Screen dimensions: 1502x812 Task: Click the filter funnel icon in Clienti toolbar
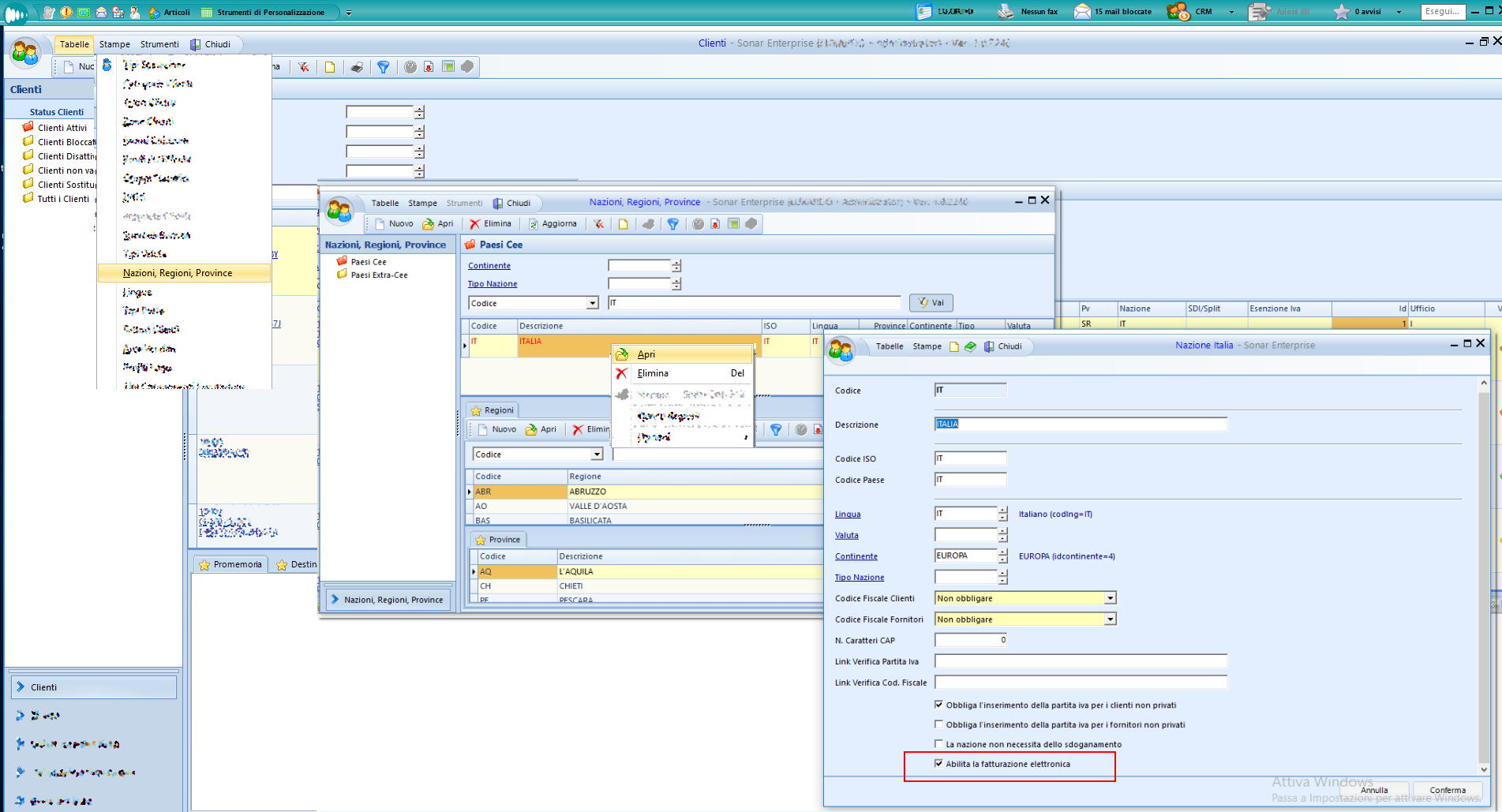tap(383, 67)
